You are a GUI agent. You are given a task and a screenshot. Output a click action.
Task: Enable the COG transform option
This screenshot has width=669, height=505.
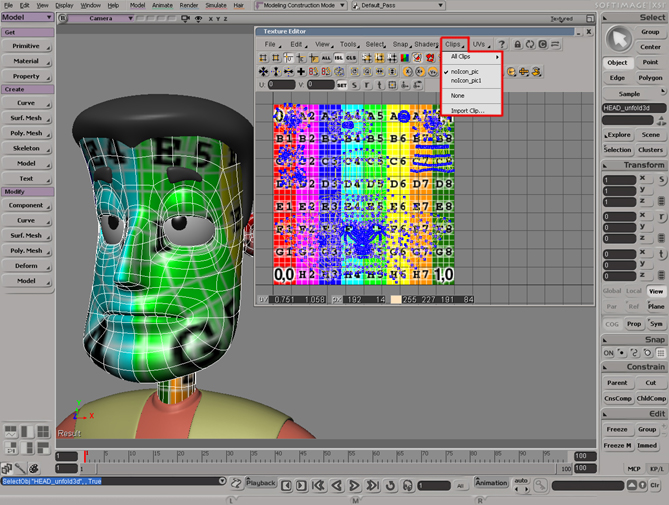click(610, 324)
